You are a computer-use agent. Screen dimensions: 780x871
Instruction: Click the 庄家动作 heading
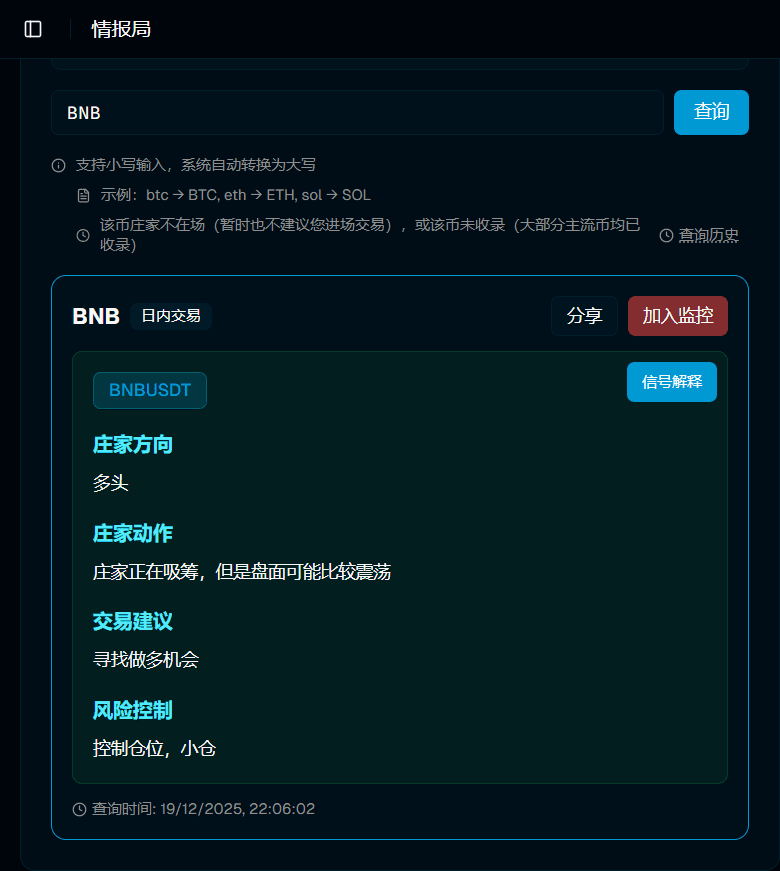[132, 533]
